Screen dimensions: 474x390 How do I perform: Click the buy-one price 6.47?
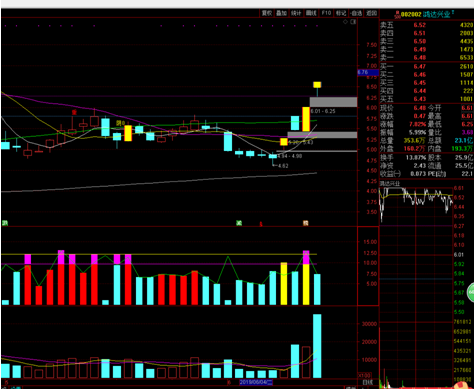pyautogui.click(x=420, y=66)
